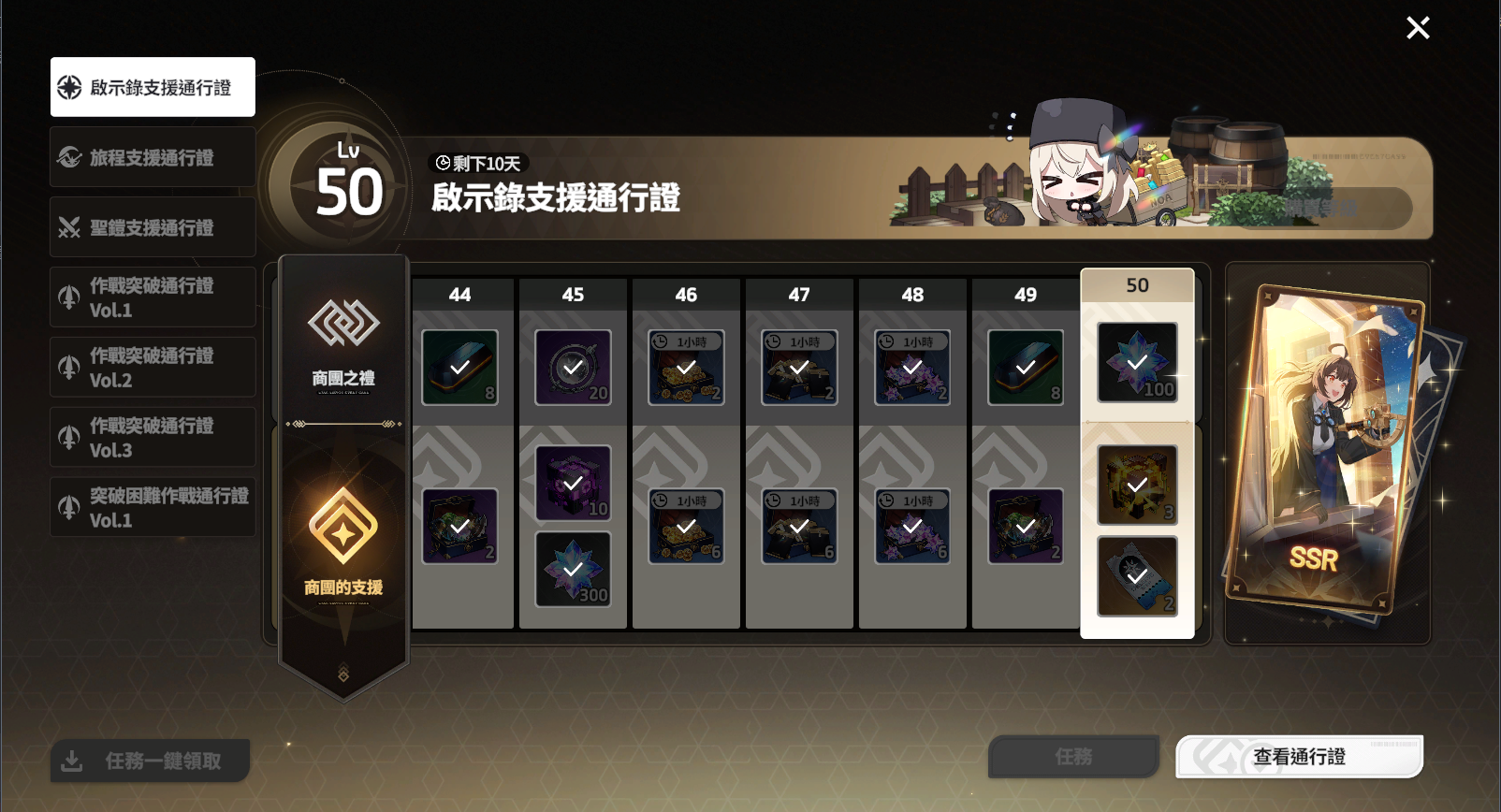The width and height of the screenshot is (1501, 812).
Task: Open the level 45 purple cube reward
Action: 573,483
